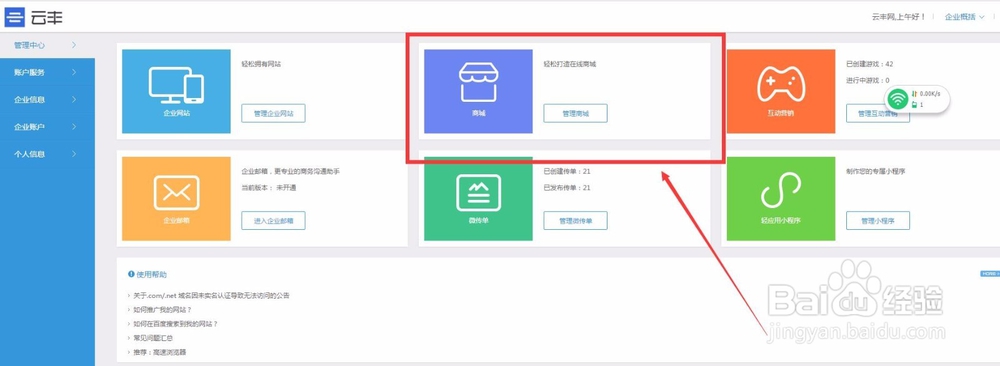The image size is (1000, 366).
Task: Click the 当前版本：未开通 text
Action: coord(268,187)
